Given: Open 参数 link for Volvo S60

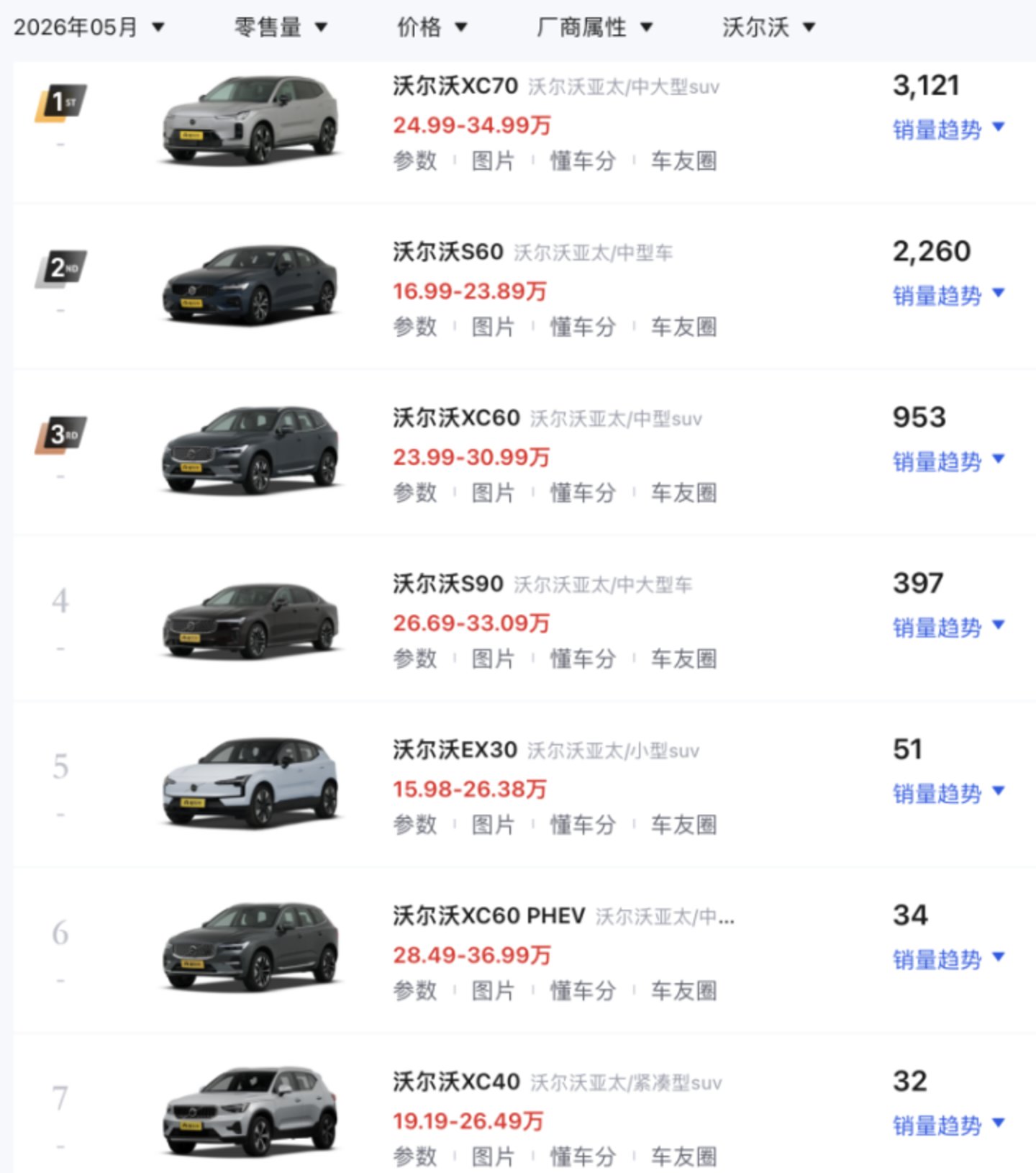Looking at the screenshot, I should click(x=415, y=327).
